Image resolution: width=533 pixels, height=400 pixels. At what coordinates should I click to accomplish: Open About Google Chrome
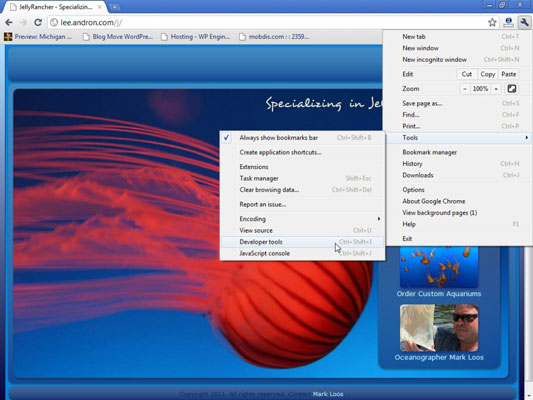coord(459,201)
